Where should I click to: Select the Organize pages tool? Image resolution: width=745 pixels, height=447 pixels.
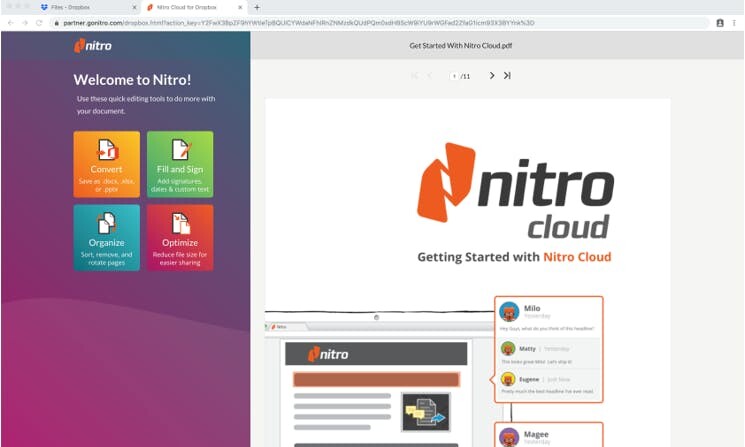tap(106, 237)
